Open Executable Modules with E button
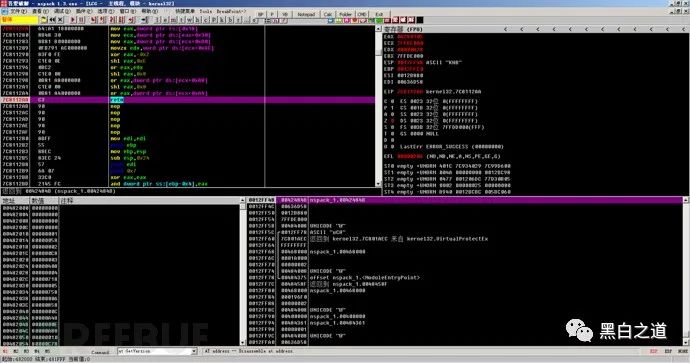The height and width of the screenshot is (363, 690). (166, 20)
